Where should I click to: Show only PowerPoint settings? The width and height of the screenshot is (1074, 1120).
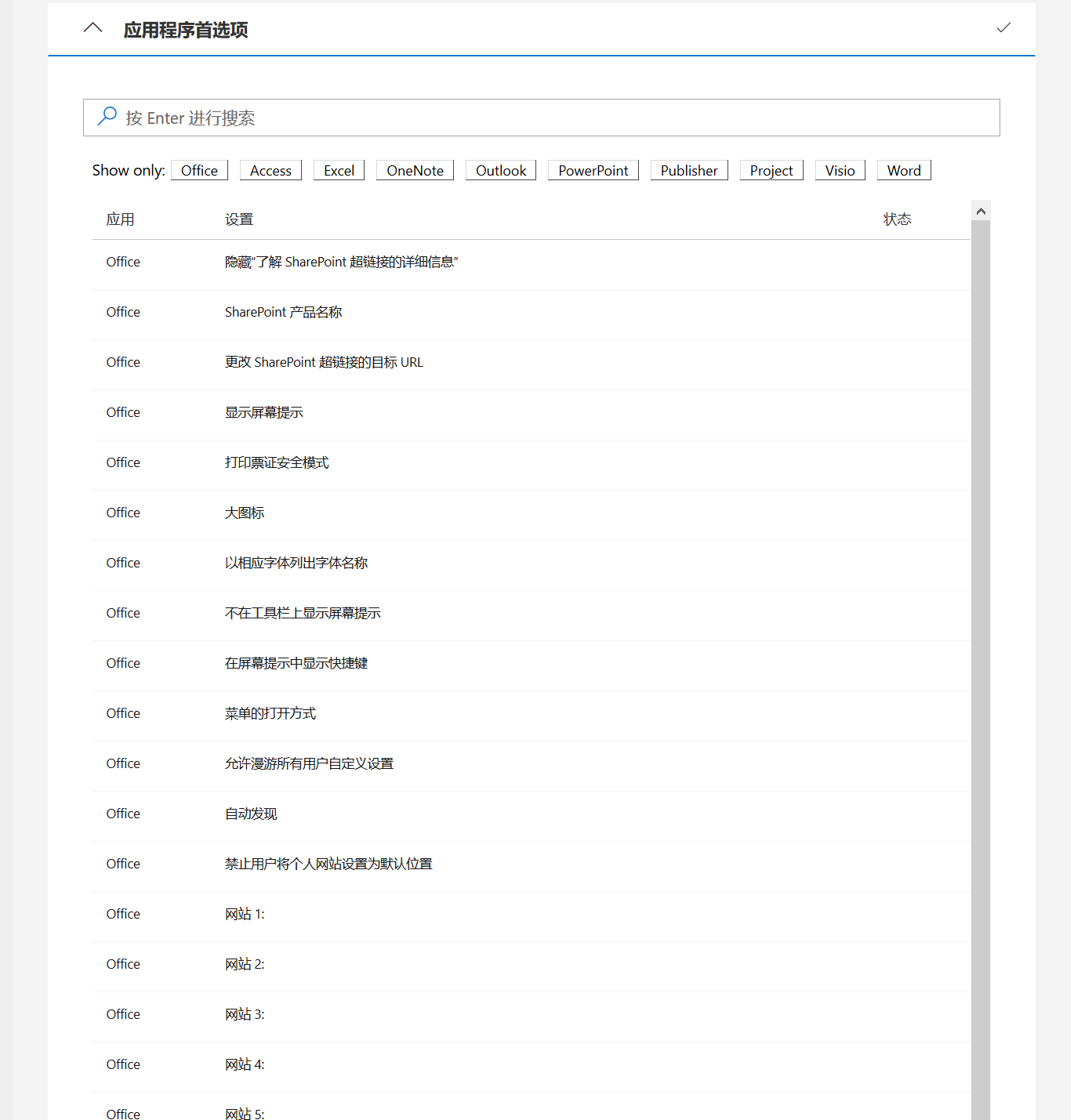pyautogui.click(x=593, y=170)
